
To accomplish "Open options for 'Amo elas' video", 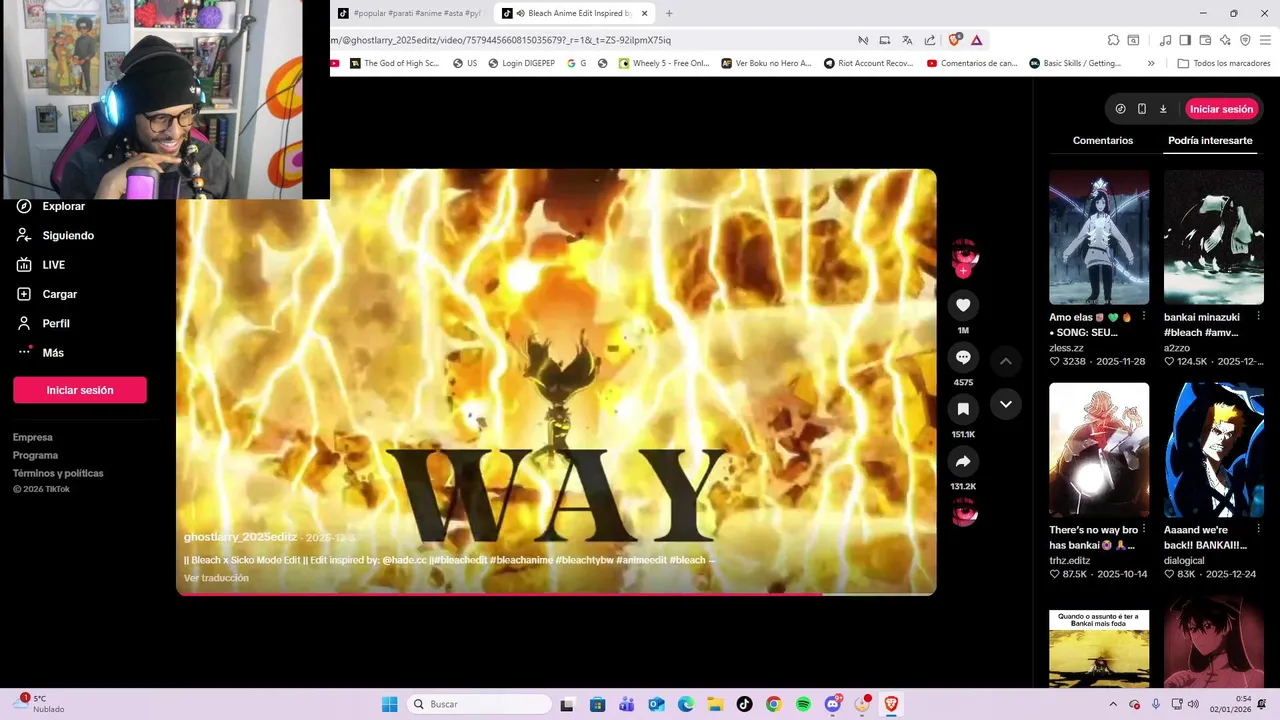I will (x=1144, y=317).
